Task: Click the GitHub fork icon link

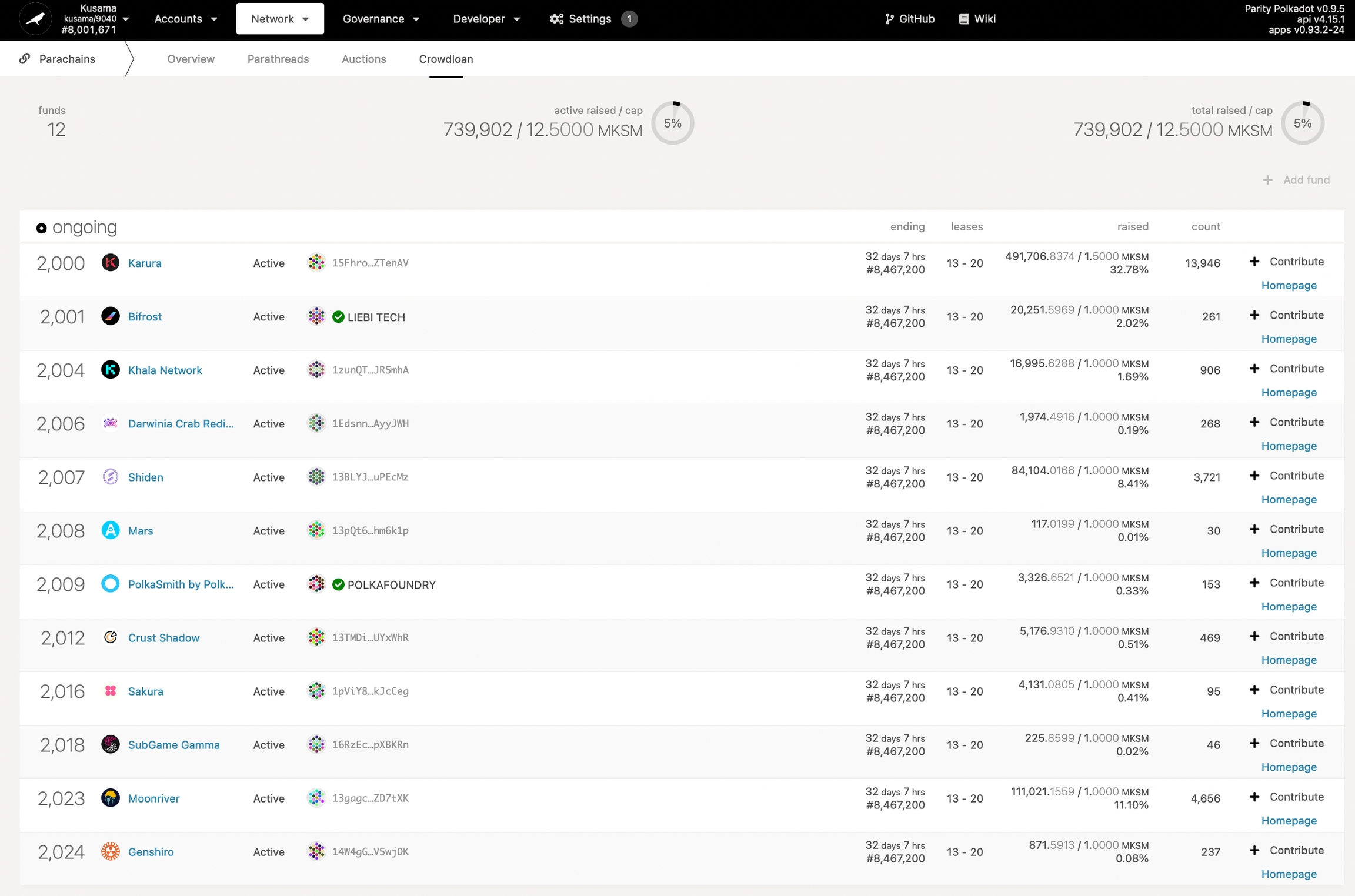Action: (x=889, y=19)
